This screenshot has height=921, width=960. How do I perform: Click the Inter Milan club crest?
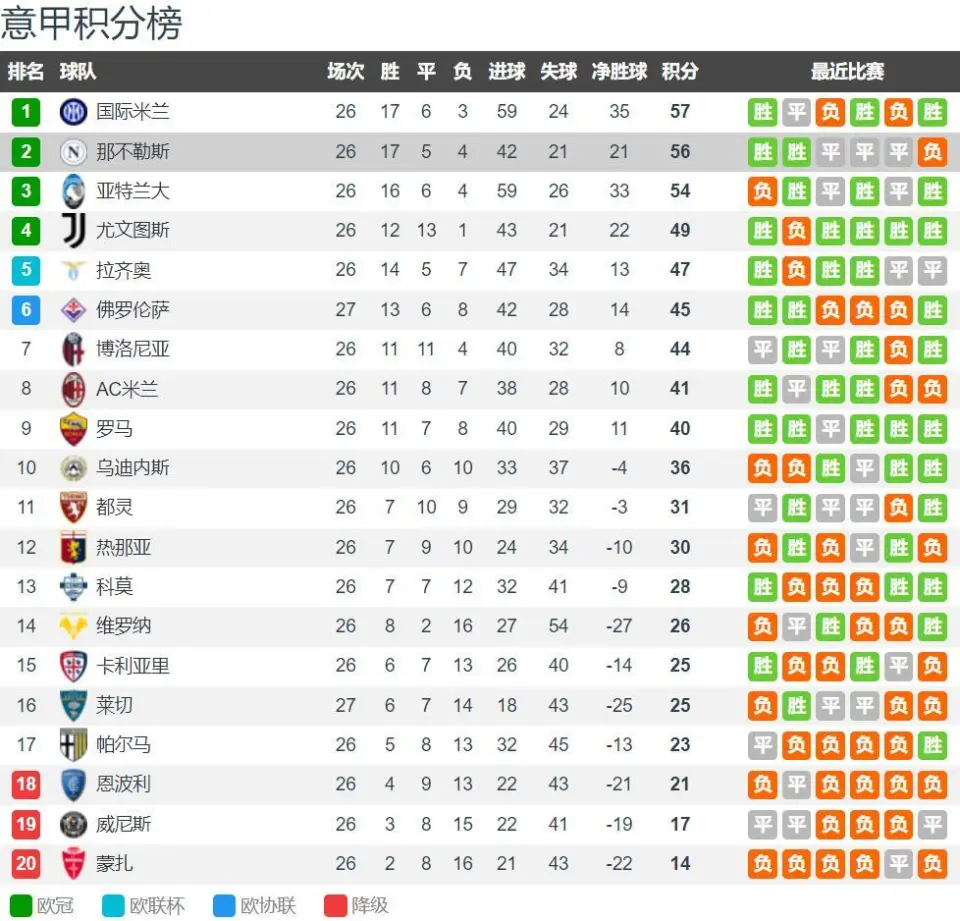(x=73, y=112)
